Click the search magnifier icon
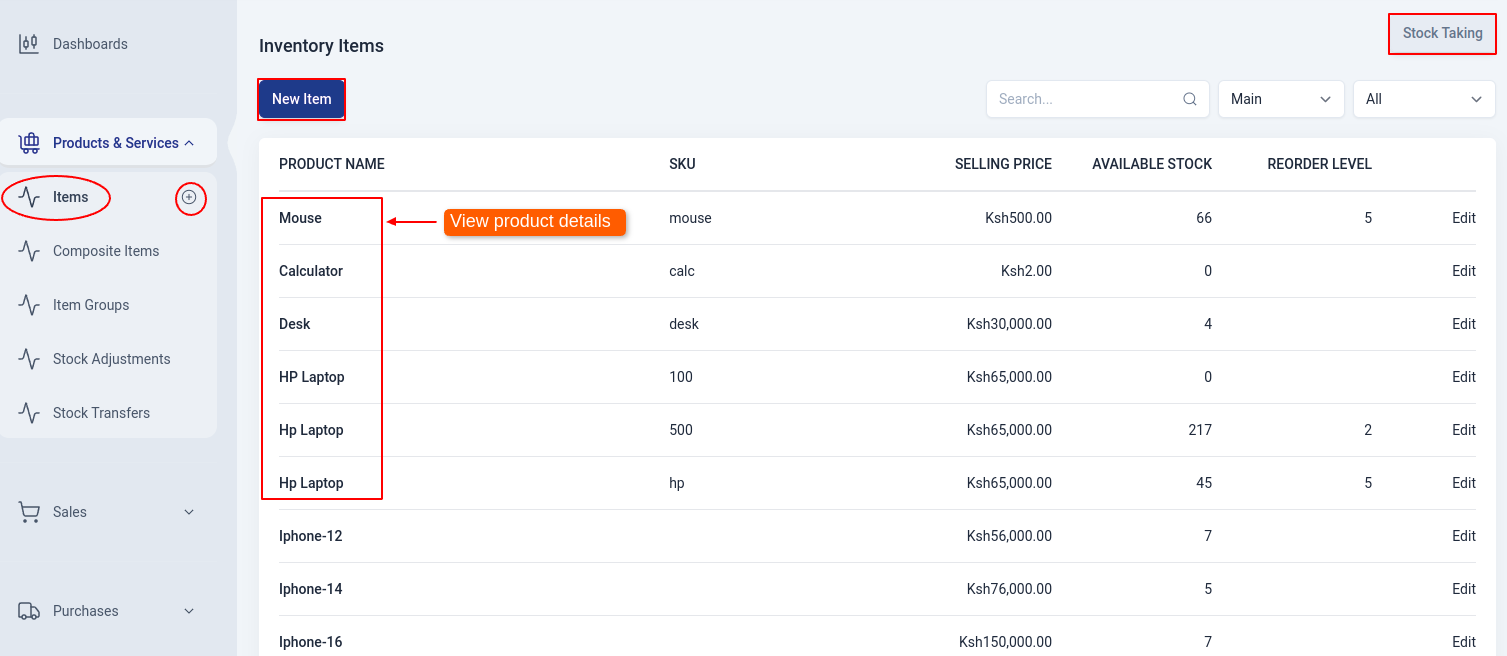 point(1190,99)
